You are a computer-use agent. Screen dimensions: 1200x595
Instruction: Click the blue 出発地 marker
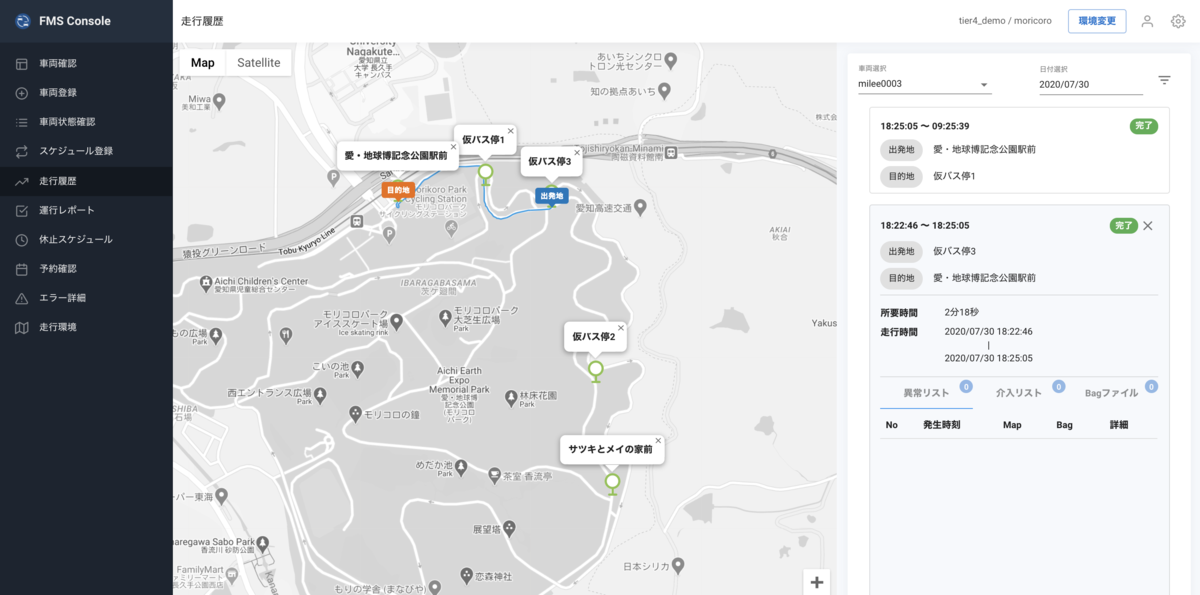click(x=551, y=196)
